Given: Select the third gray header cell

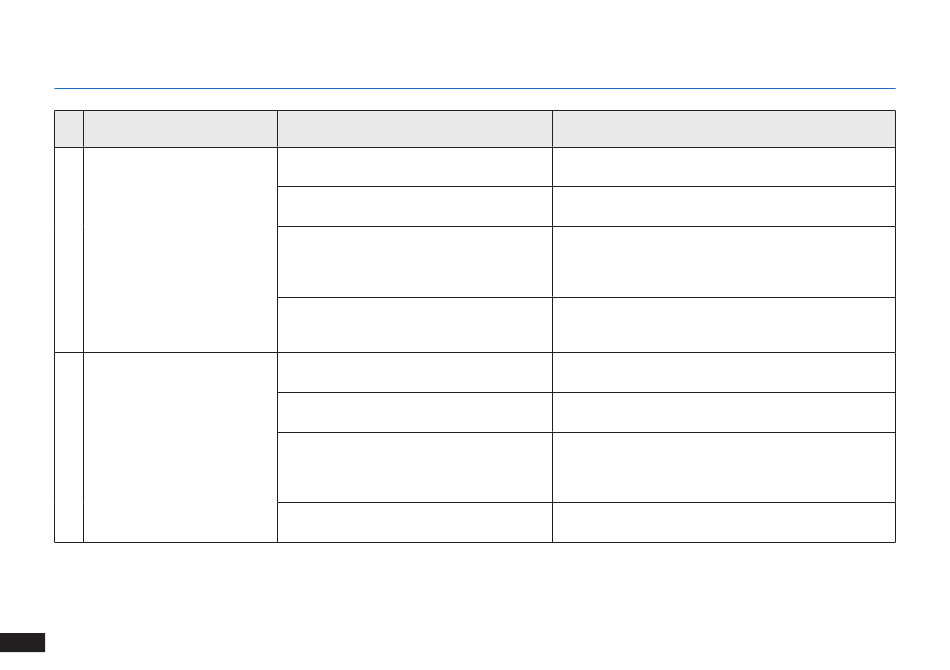Looking at the screenshot, I should (415, 129).
